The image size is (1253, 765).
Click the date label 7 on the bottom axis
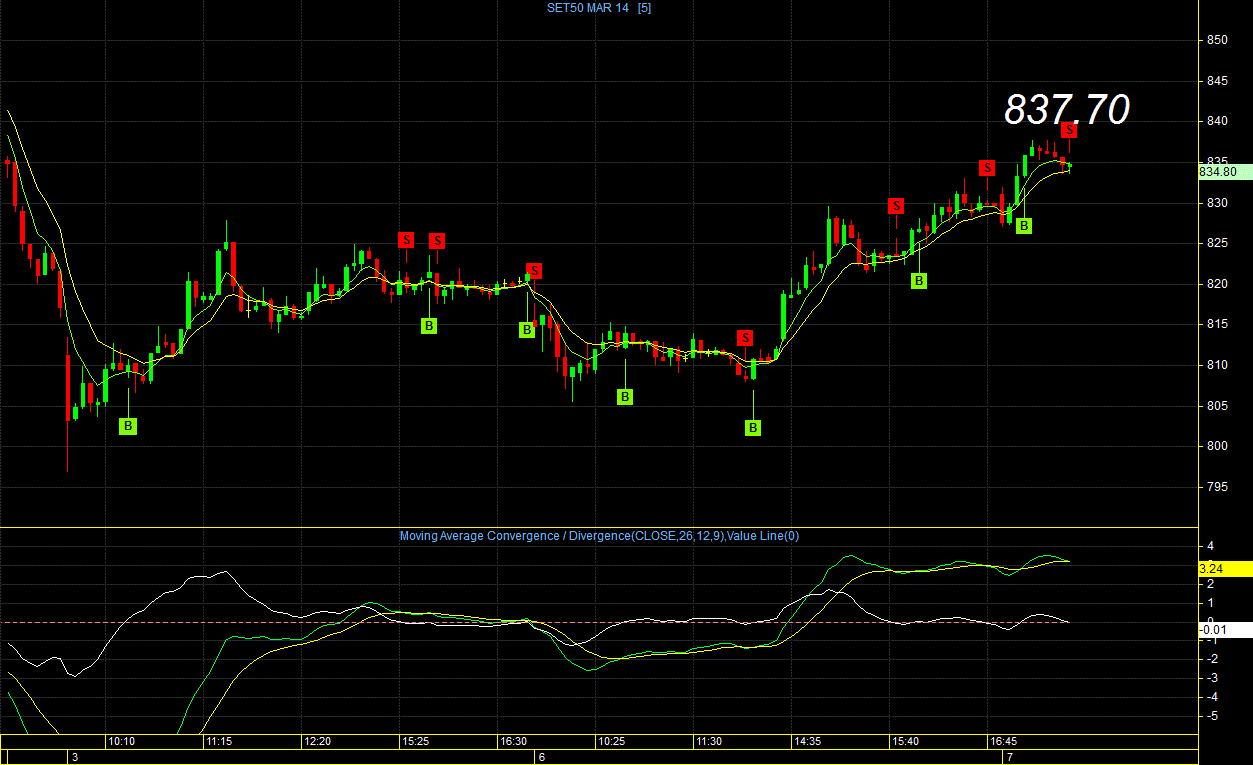tap(1010, 758)
